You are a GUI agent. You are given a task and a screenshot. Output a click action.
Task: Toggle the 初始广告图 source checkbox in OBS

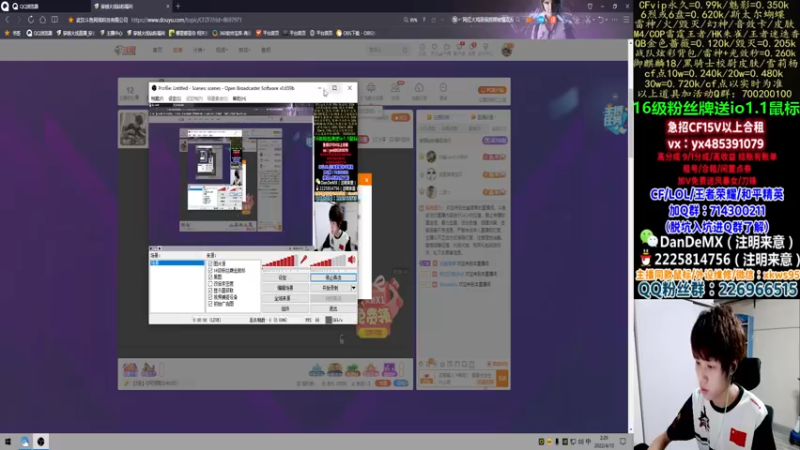coord(210,304)
